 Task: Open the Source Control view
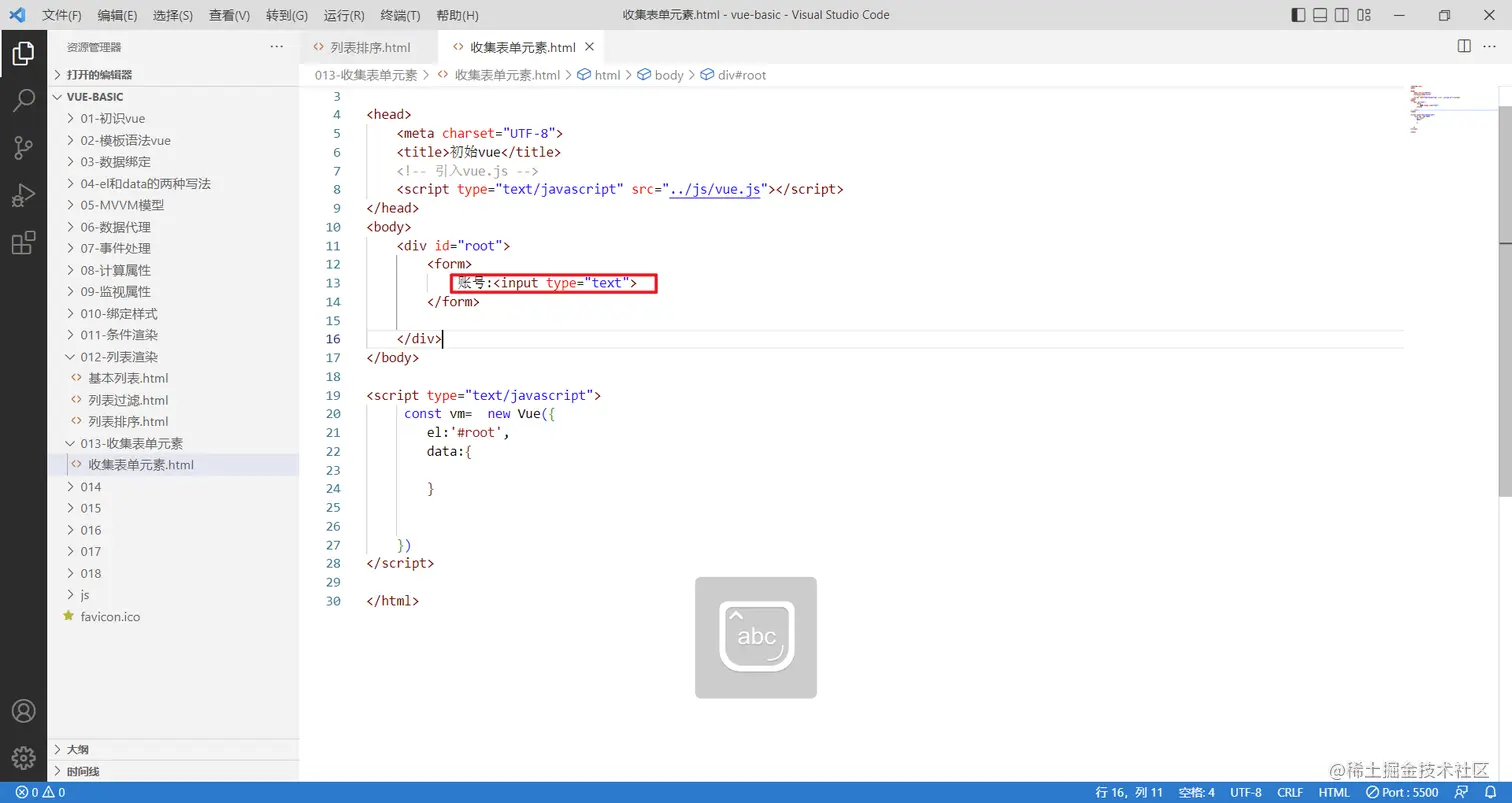[23, 148]
